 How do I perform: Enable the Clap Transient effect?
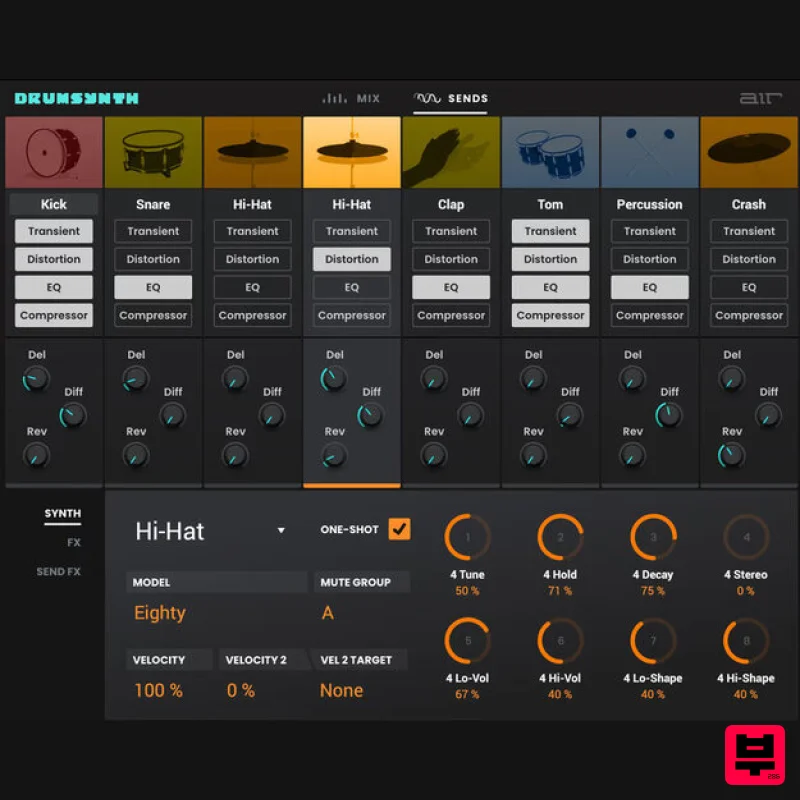(451, 231)
